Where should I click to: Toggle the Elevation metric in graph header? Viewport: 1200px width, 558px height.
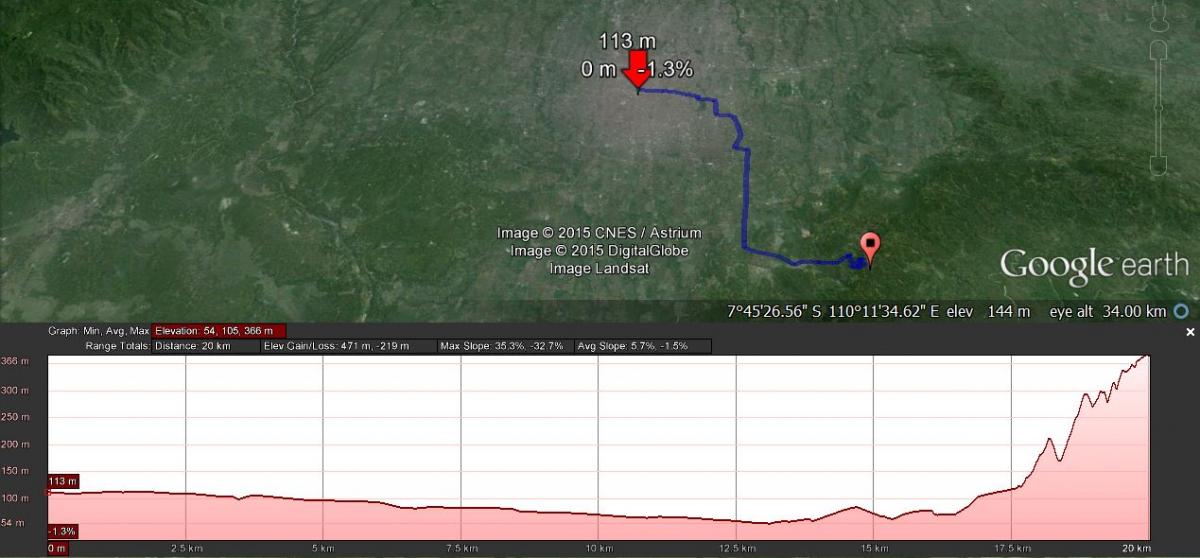pyautogui.click(x=220, y=331)
